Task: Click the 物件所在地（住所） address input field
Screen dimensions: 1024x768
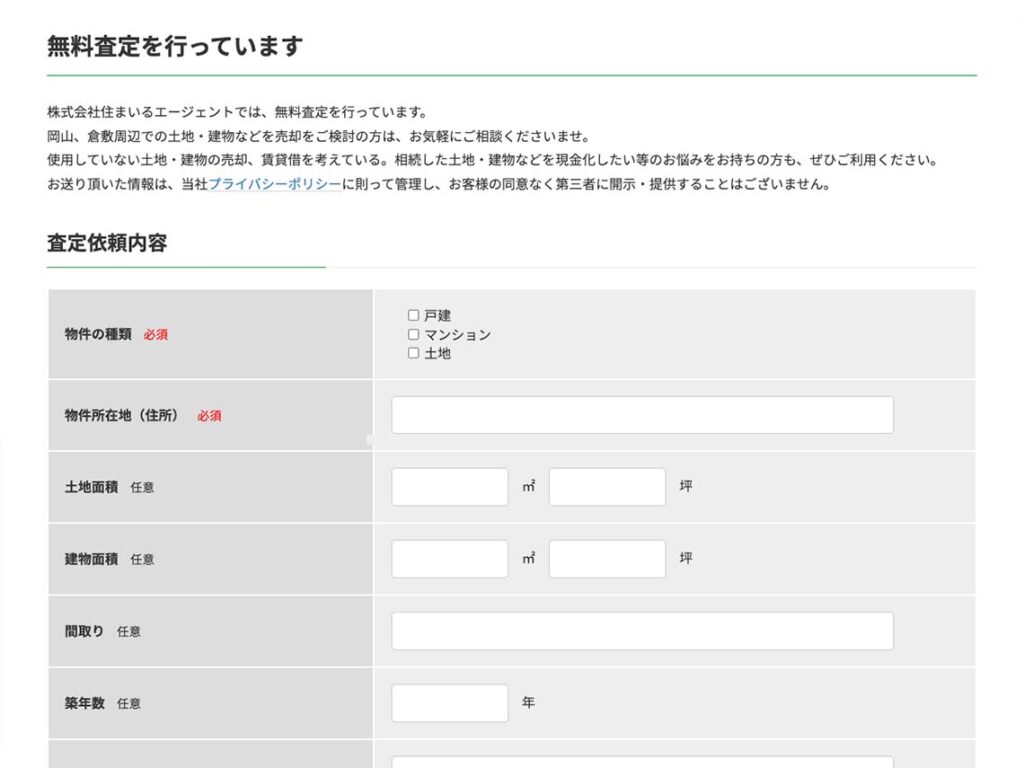Action: pos(641,414)
